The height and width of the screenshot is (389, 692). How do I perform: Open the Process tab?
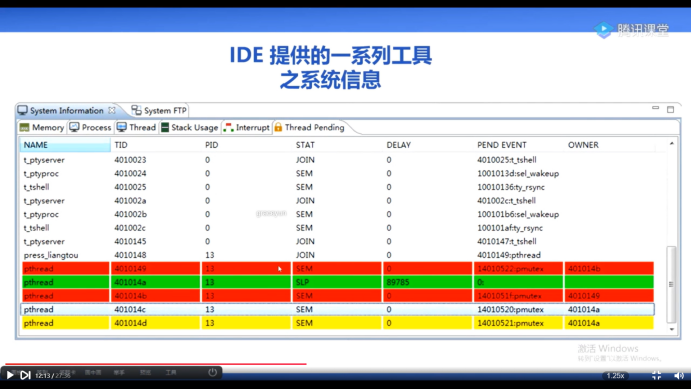(90, 128)
